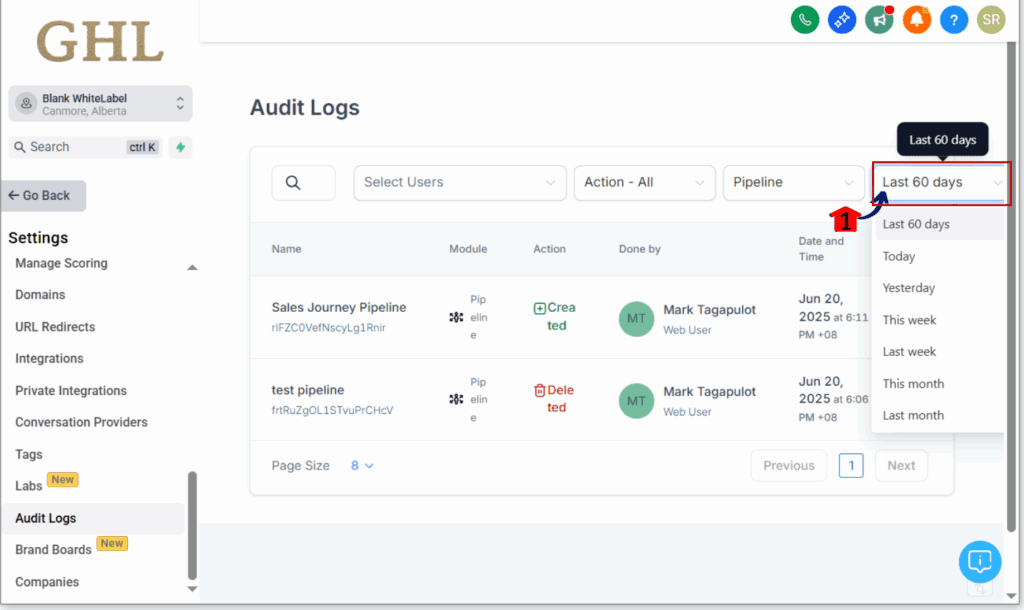Open the Pipeline module dropdown
This screenshot has height=610, width=1024.
click(793, 183)
